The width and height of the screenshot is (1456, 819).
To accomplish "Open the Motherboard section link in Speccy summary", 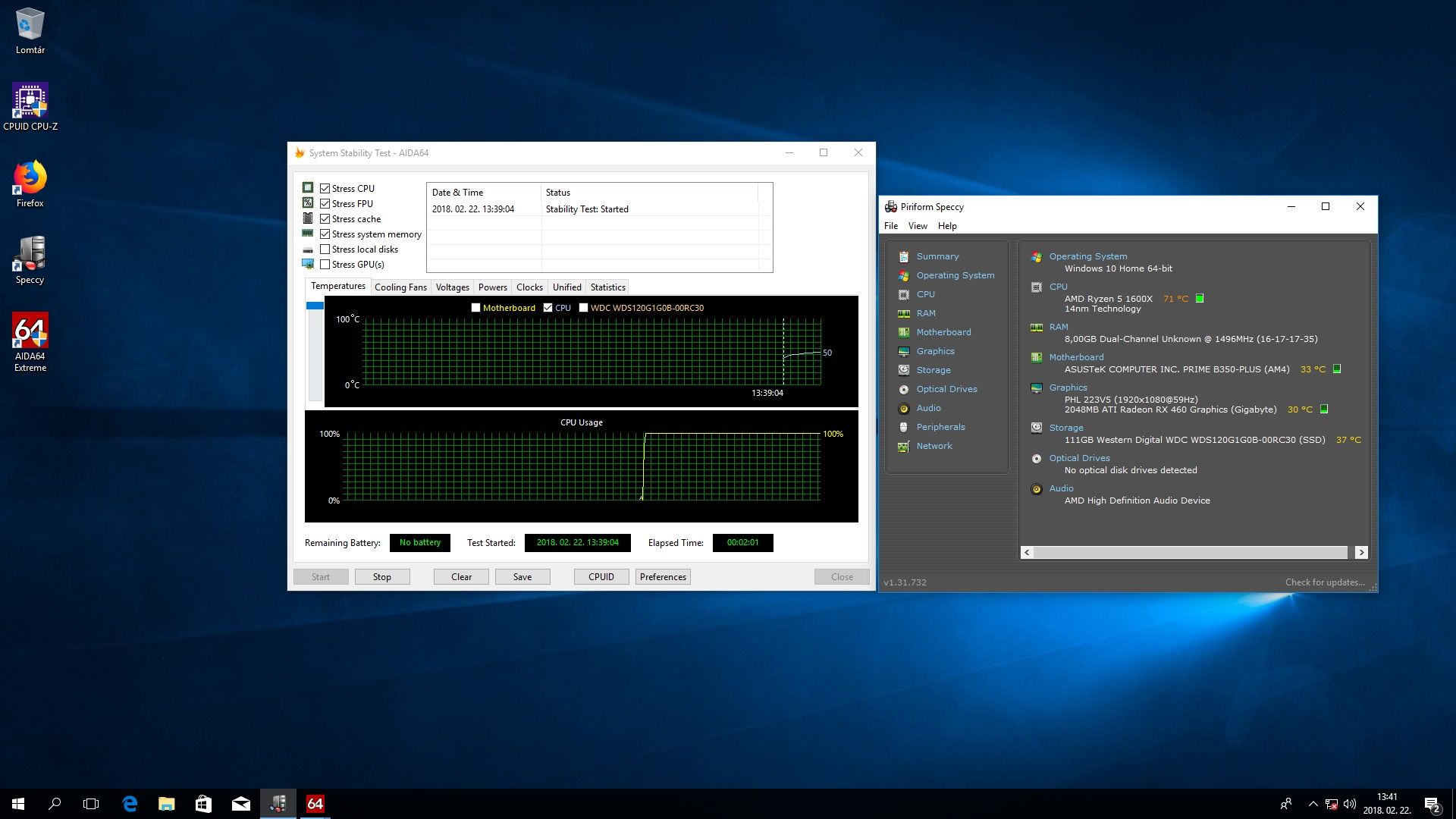I will [x=1076, y=357].
